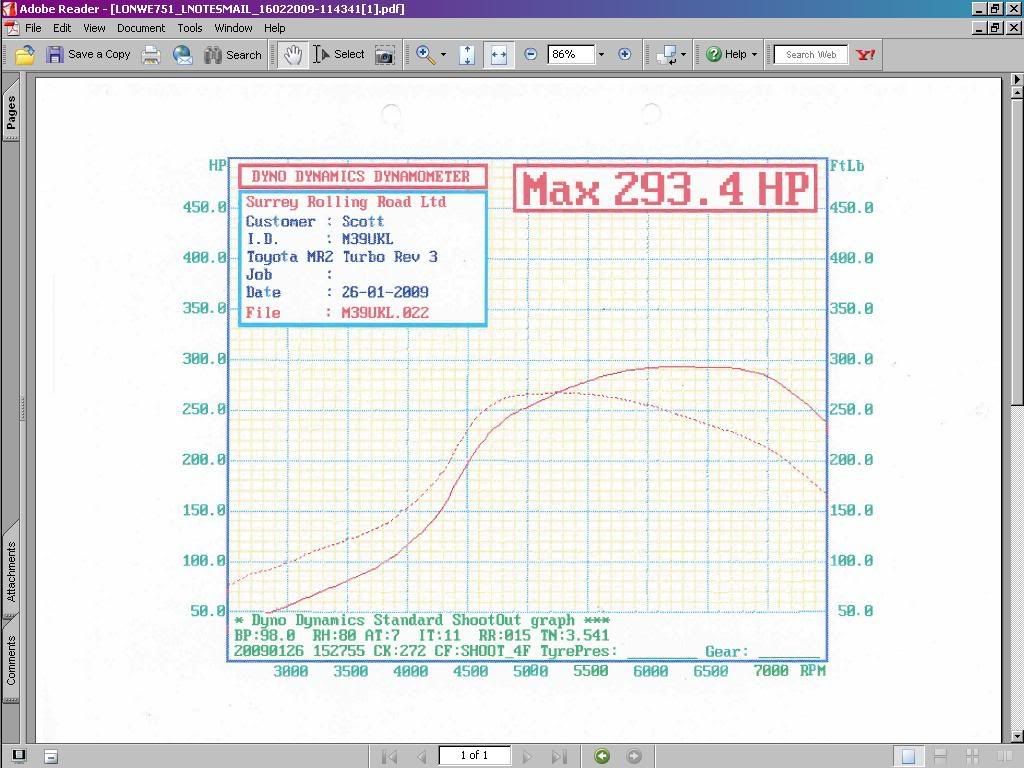The width and height of the screenshot is (1024, 768).
Task: Go to the last page
Action: pyautogui.click(x=559, y=756)
